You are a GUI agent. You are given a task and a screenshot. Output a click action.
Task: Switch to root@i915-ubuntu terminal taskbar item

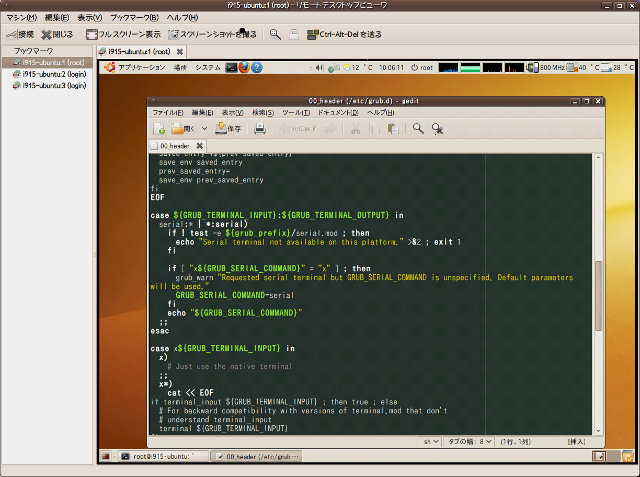pyautogui.click(x=163, y=456)
